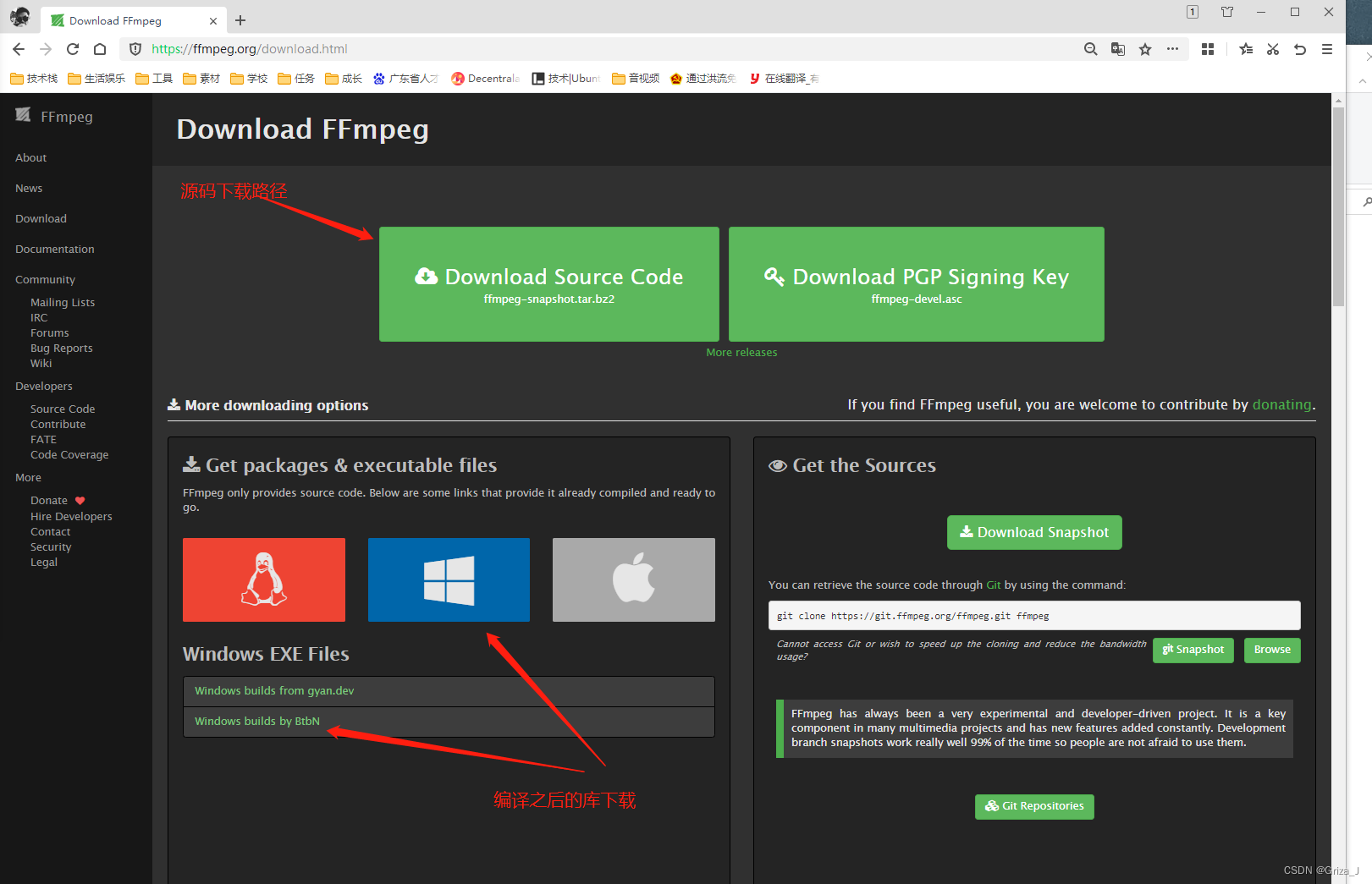This screenshot has height=884, width=1372.
Task: Open the More releases link
Action: 741,353
